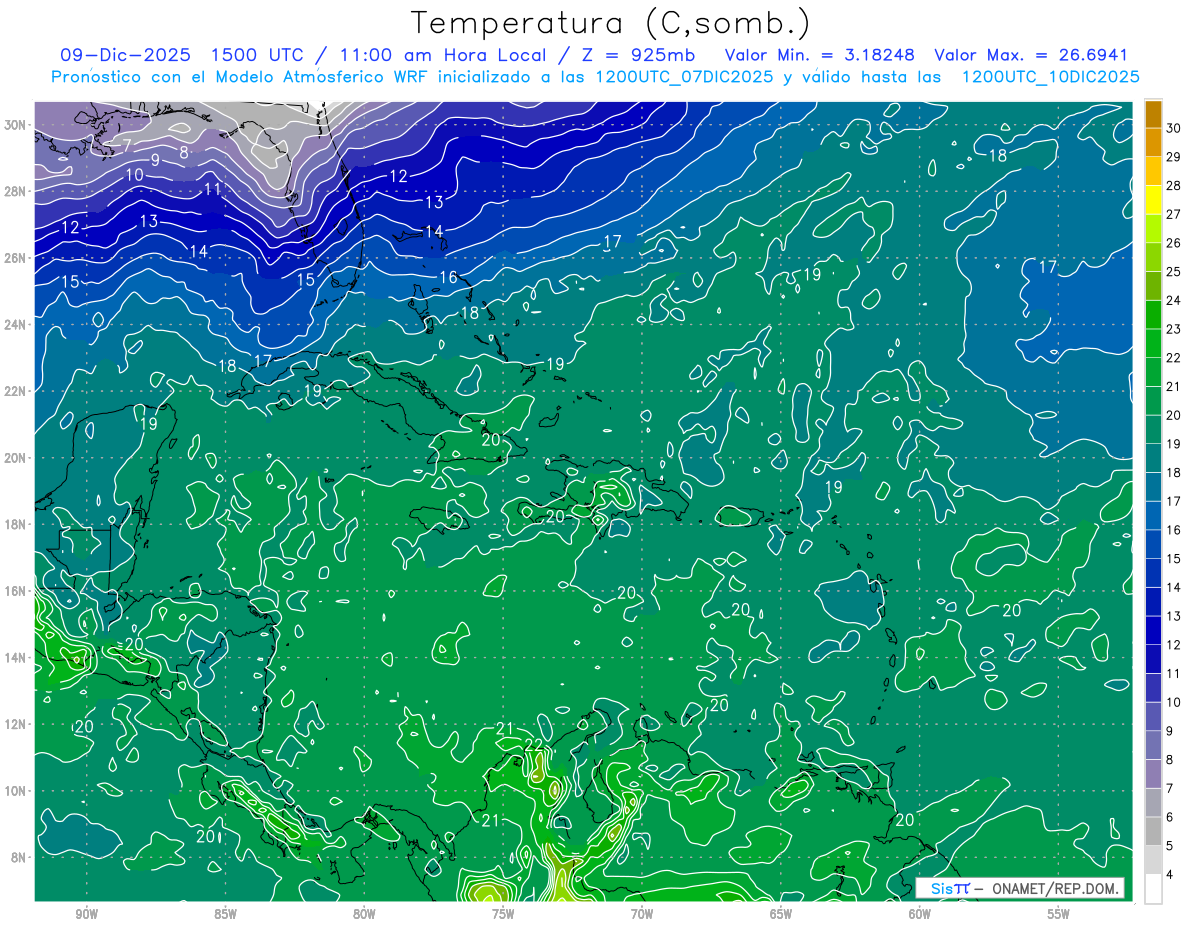Click the color bar label 4
Viewport: 1200px width, 927px height.
[x=1169, y=875]
